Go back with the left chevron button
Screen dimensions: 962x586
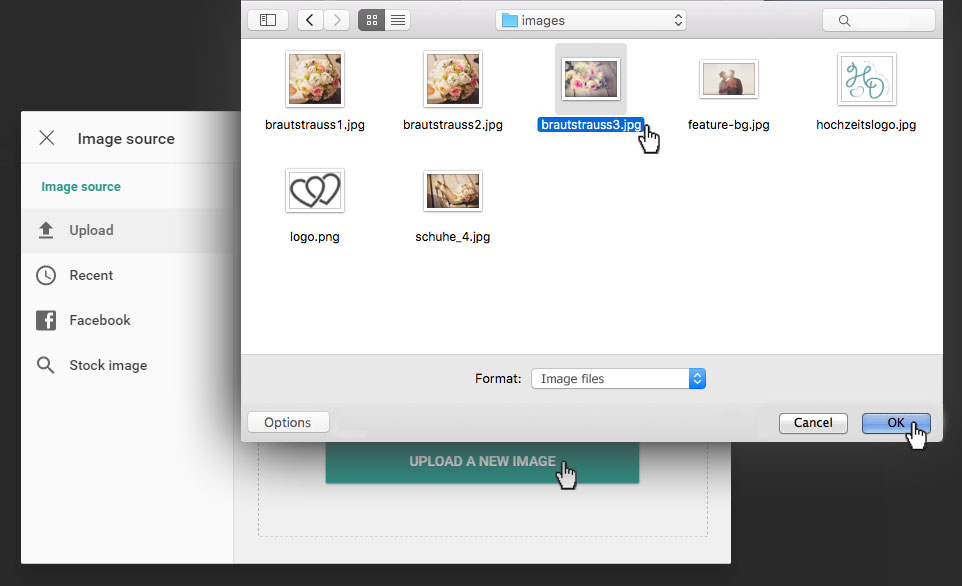click(310, 20)
